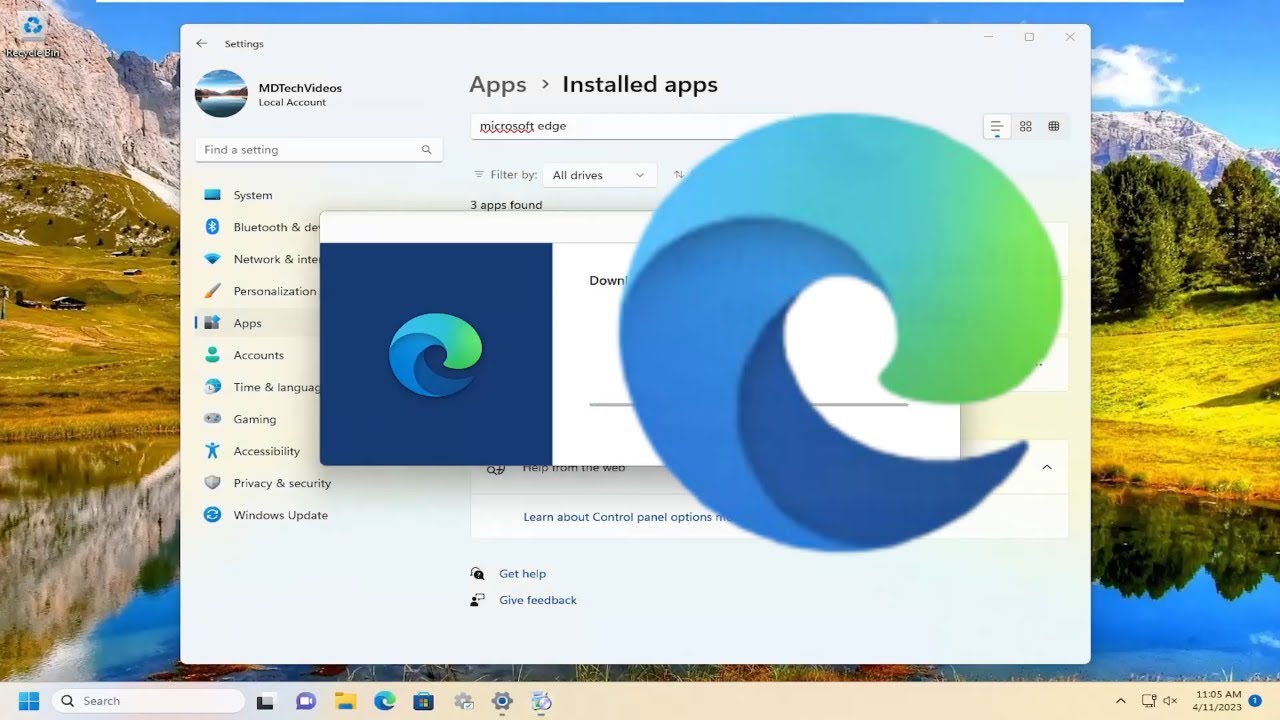The image size is (1280, 720).
Task: Click the Get help headset icon
Action: [477, 574]
